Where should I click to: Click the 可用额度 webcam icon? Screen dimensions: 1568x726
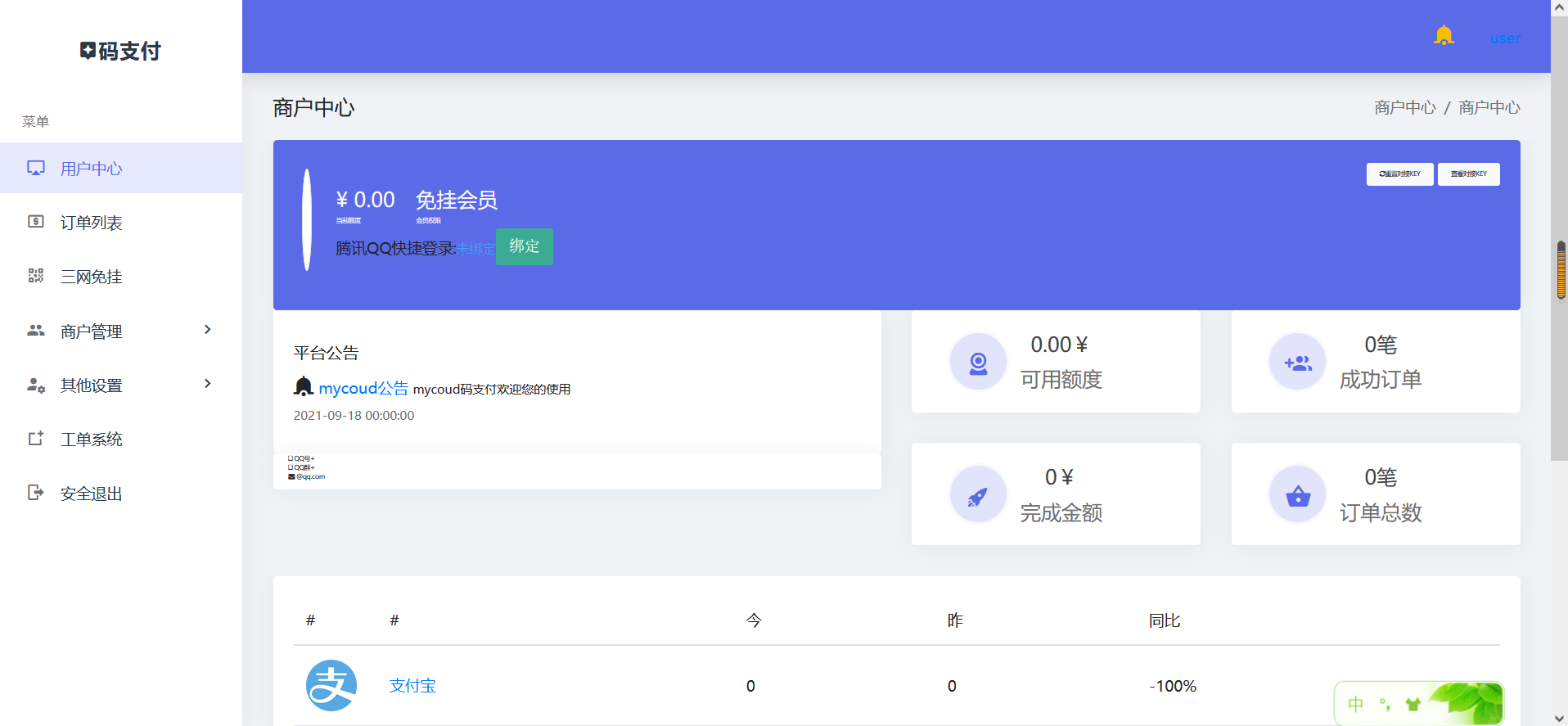pyautogui.click(x=978, y=362)
